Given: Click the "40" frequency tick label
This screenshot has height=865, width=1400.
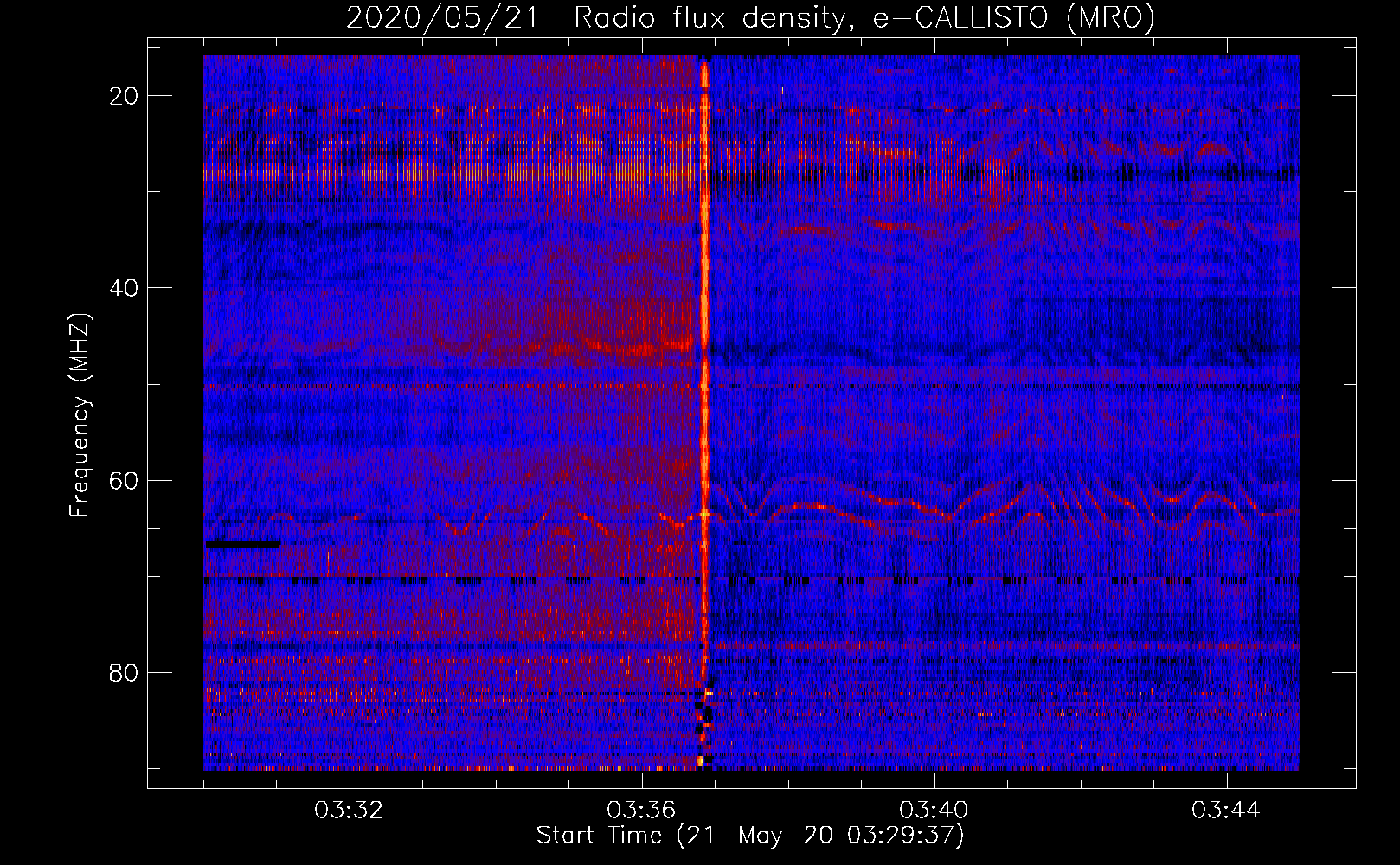Looking at the screenshot, I should tap(125, 288).
